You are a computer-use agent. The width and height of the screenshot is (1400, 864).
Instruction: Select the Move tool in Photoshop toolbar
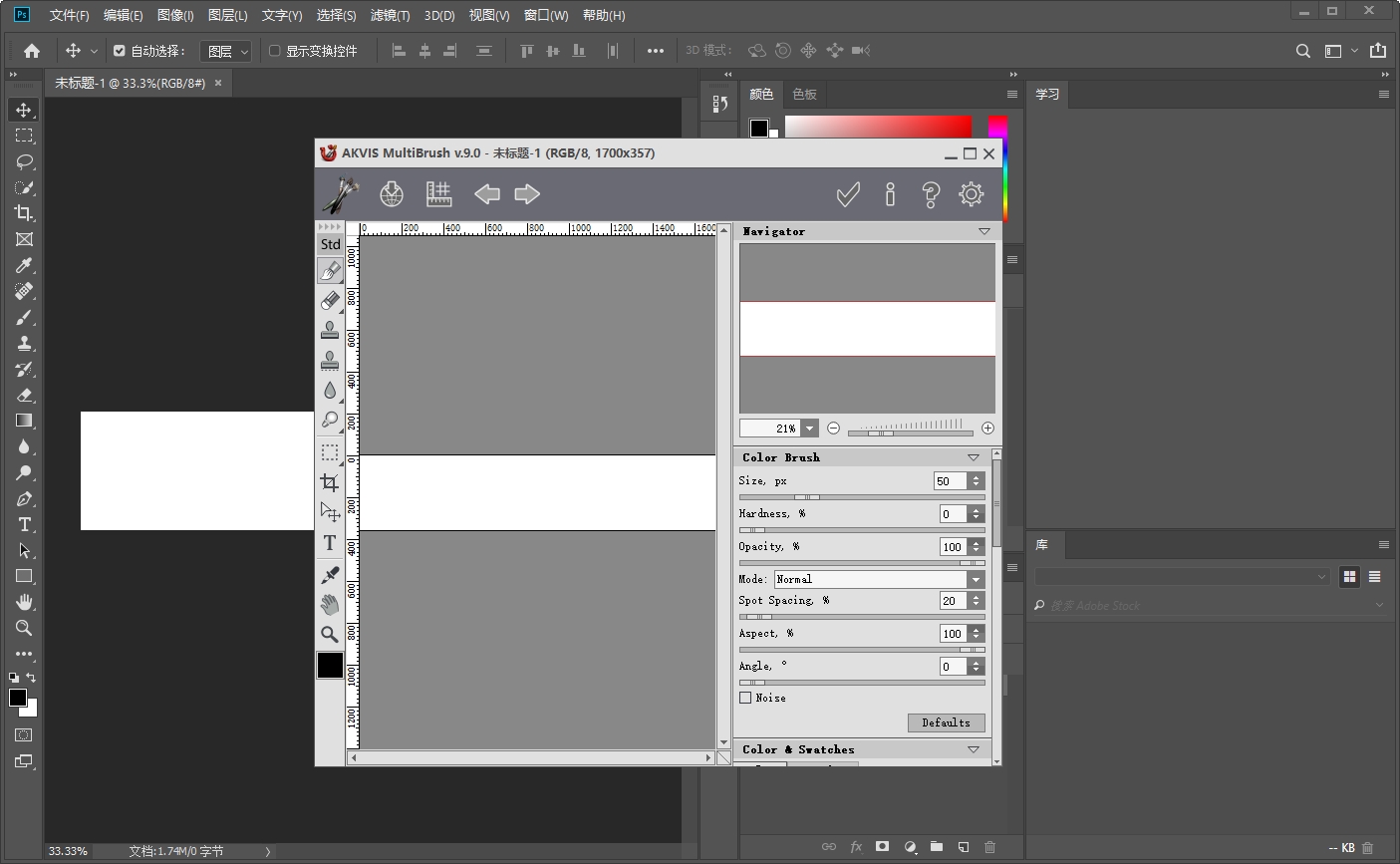coord(24,110)
